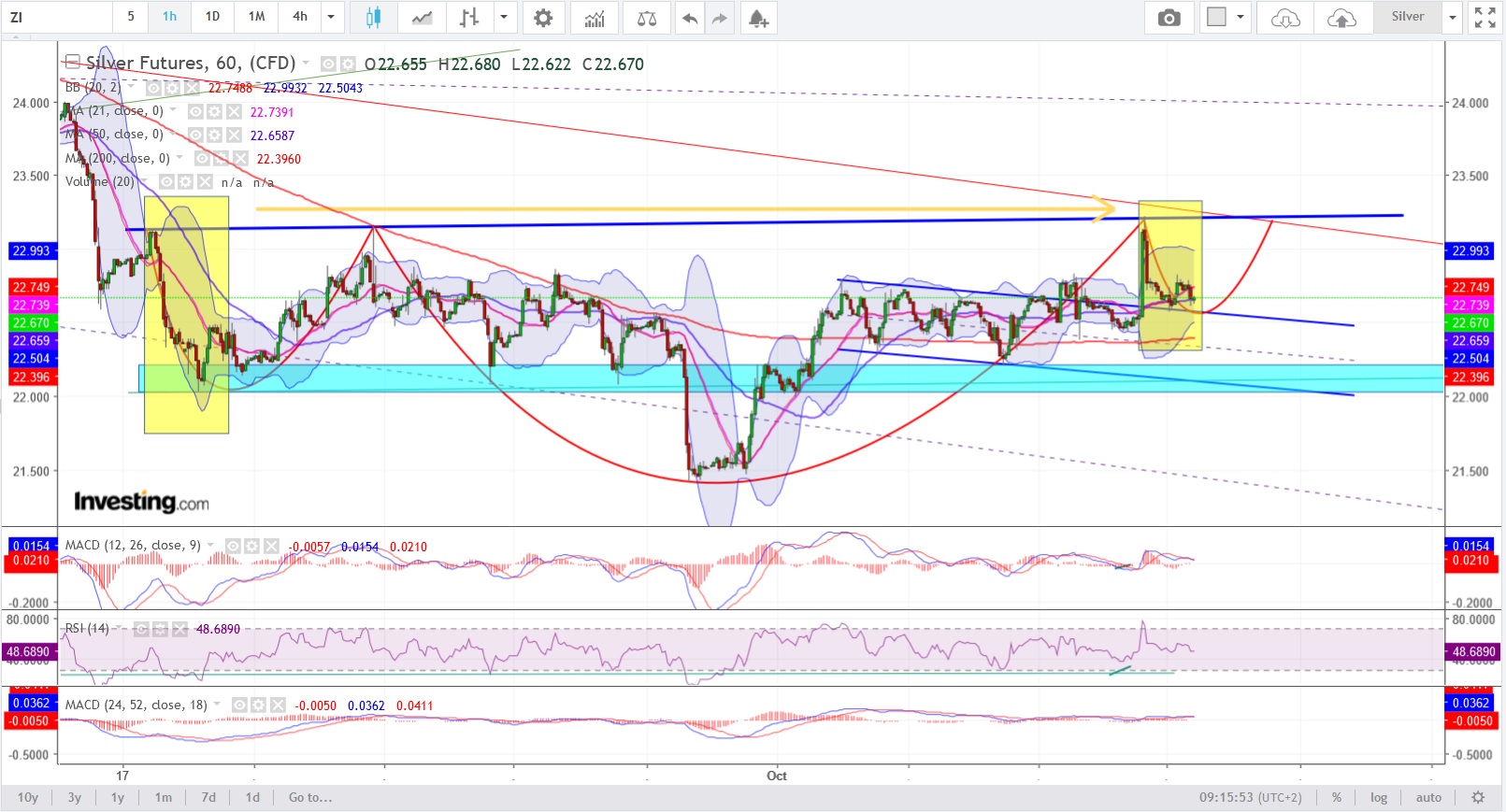Open settings for the Volume (20) indicator
The image size is (1506, 812).
[186, 182]
